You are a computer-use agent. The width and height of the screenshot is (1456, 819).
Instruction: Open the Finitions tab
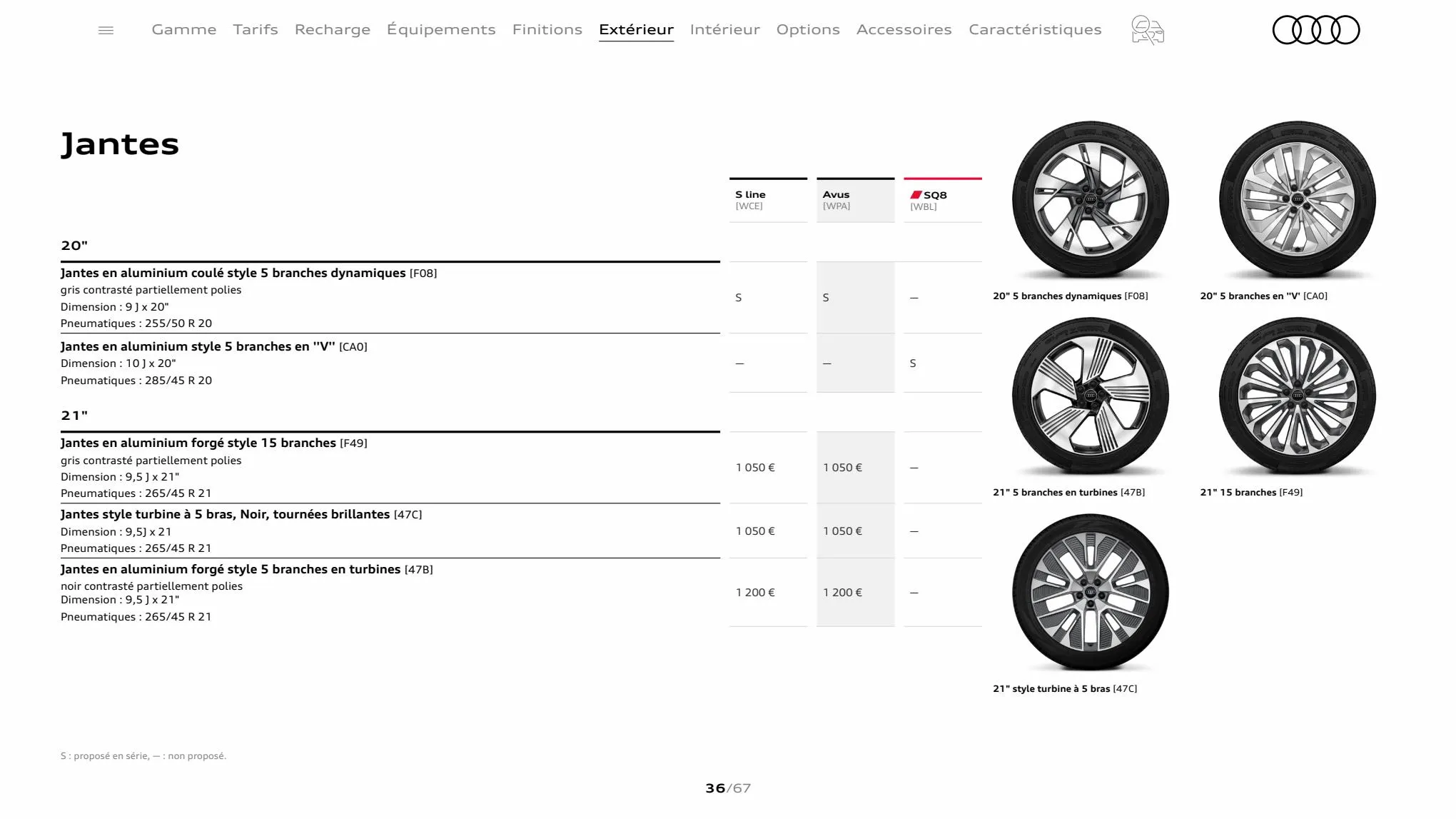coord(547,29)
